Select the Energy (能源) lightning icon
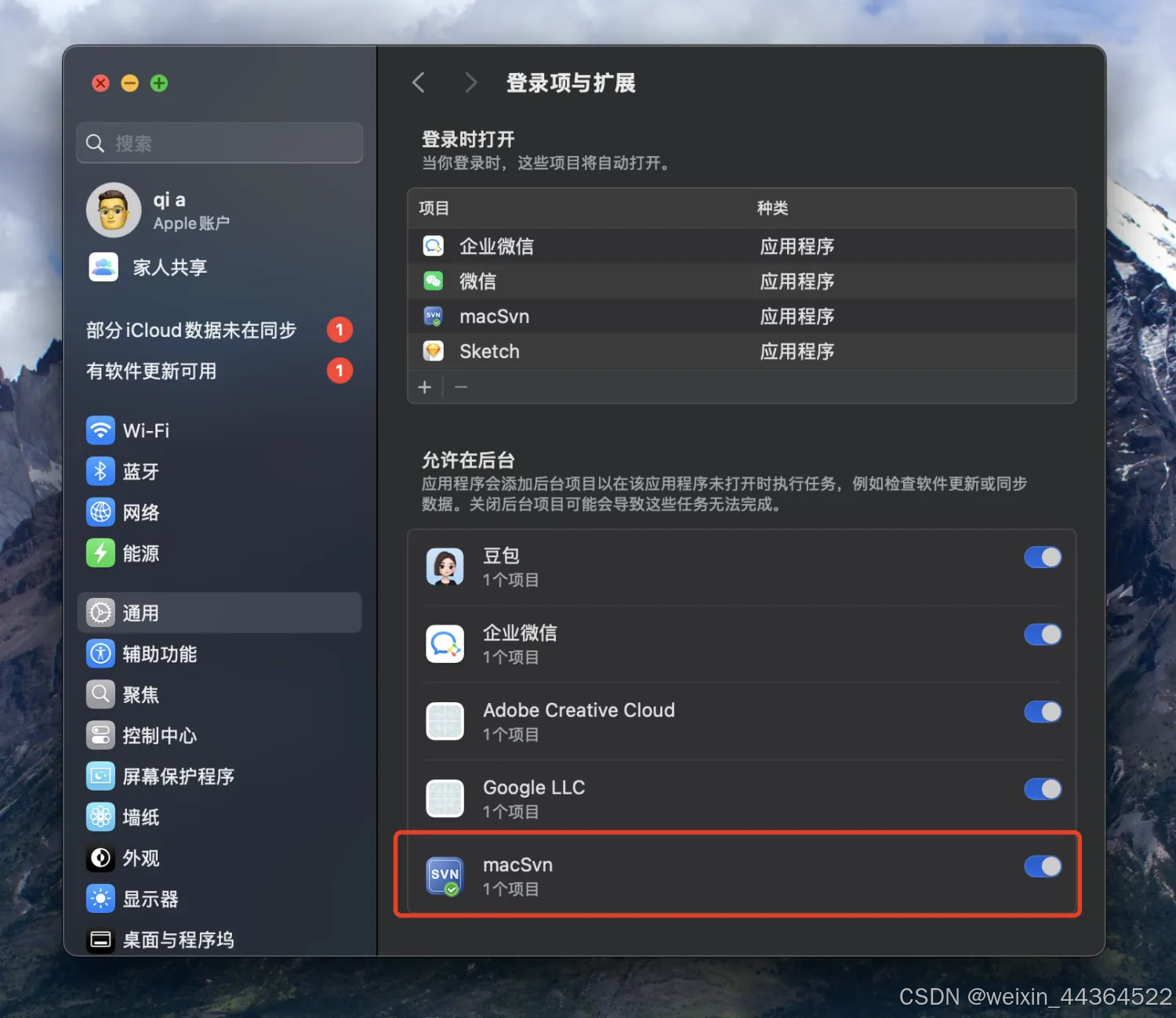The width and height of the screenshot is (1176, 1018). pyautogui.click(x=100, y=552)
